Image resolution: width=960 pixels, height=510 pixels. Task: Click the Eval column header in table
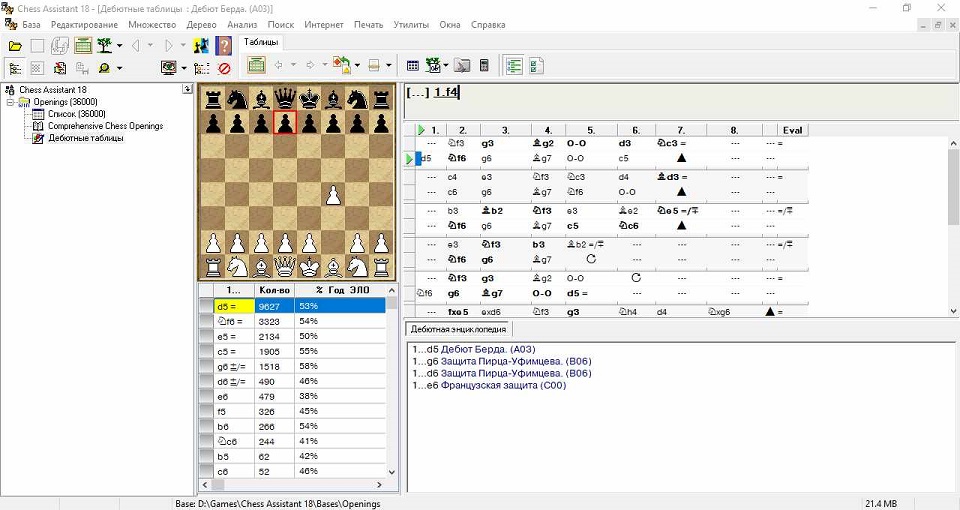click(792, 130)
